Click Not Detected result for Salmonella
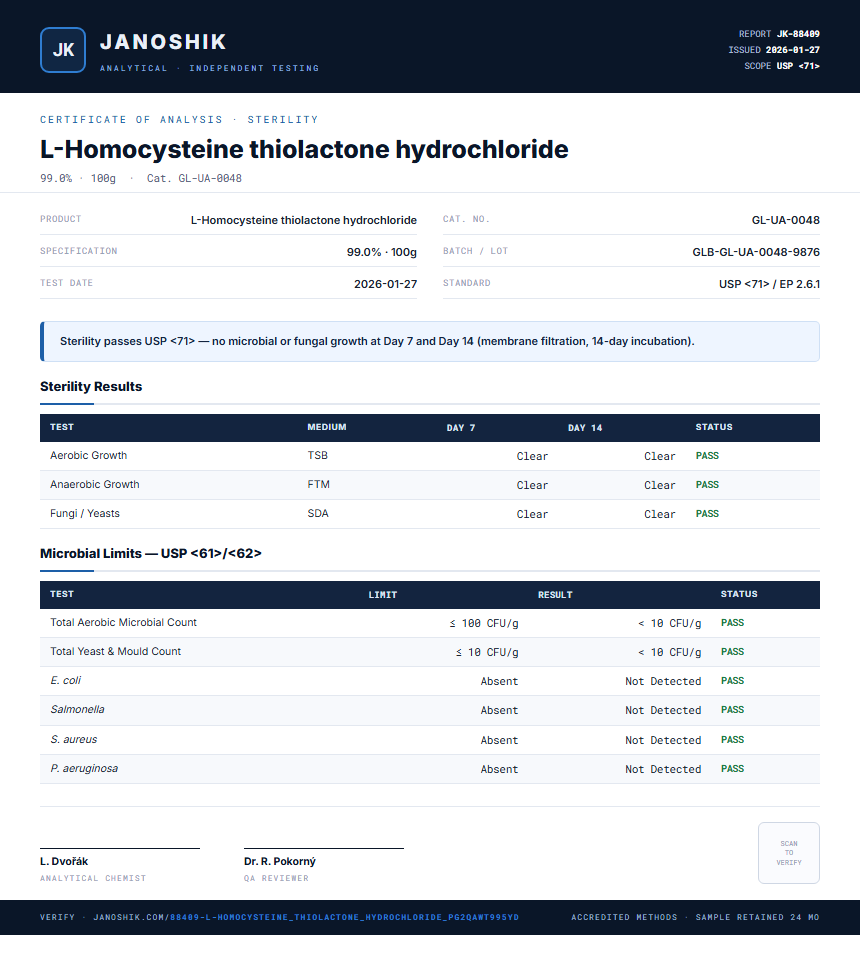The width and height of the screenshot is (860, 963). (663, 710)
